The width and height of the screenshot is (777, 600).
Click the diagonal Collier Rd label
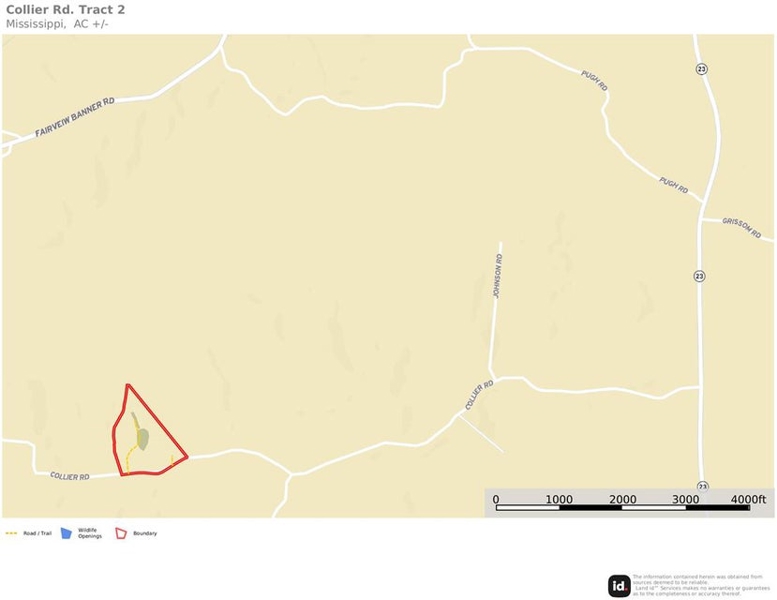pos(479,395)
